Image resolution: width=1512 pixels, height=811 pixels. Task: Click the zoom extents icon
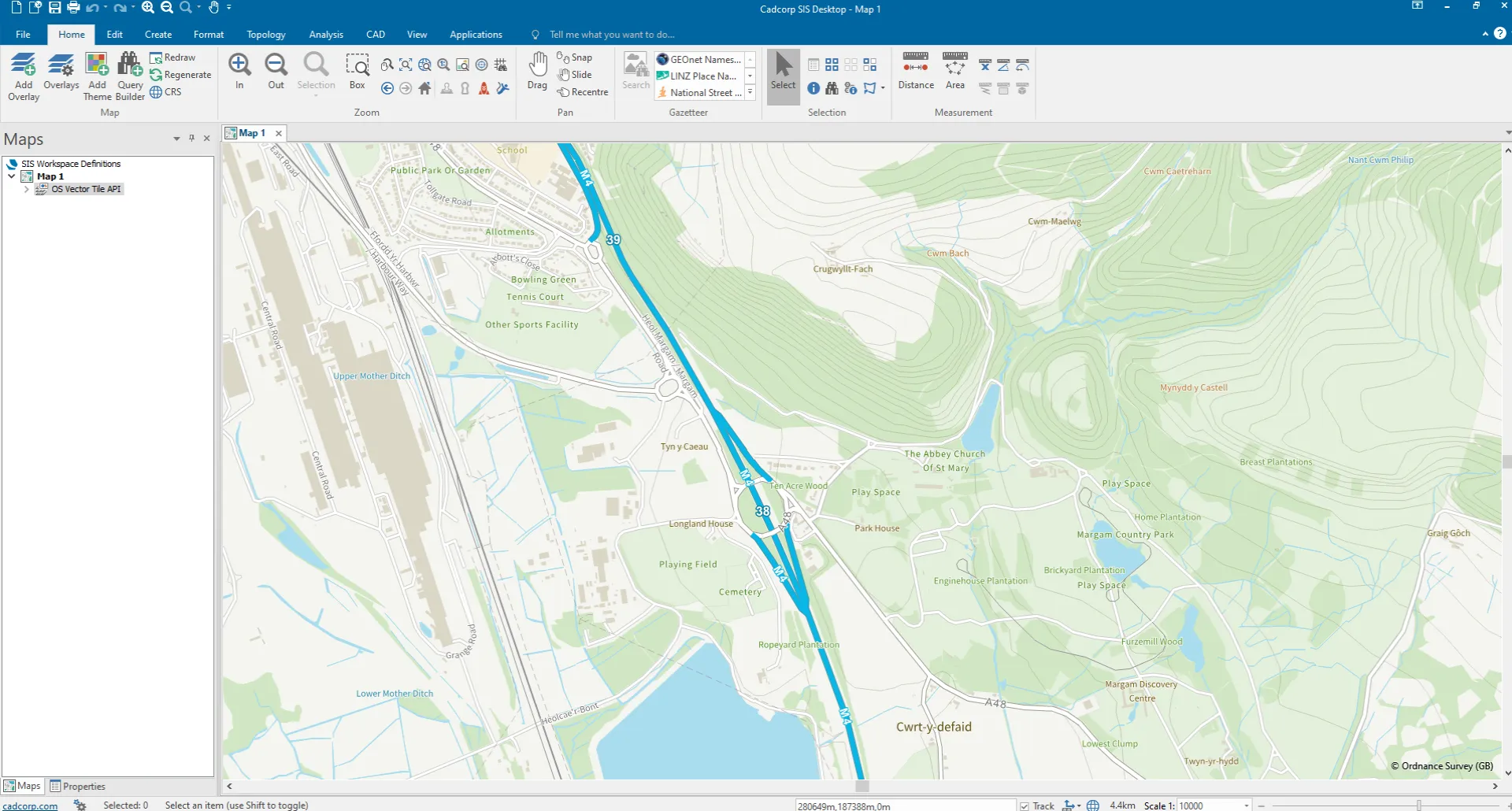click(406, 65)
